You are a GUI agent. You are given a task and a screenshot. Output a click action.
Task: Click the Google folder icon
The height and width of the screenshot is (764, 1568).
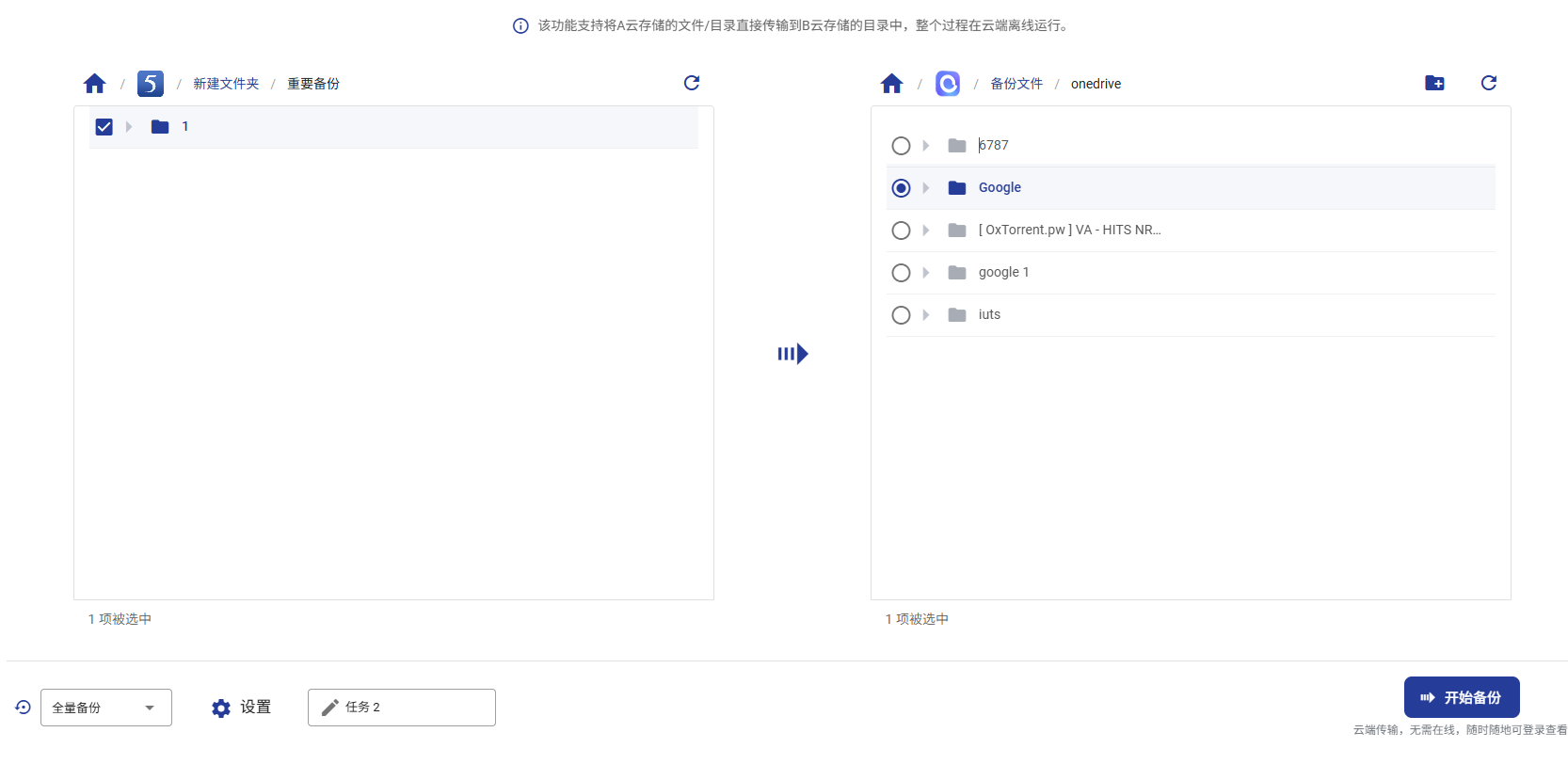pos(957,188)
